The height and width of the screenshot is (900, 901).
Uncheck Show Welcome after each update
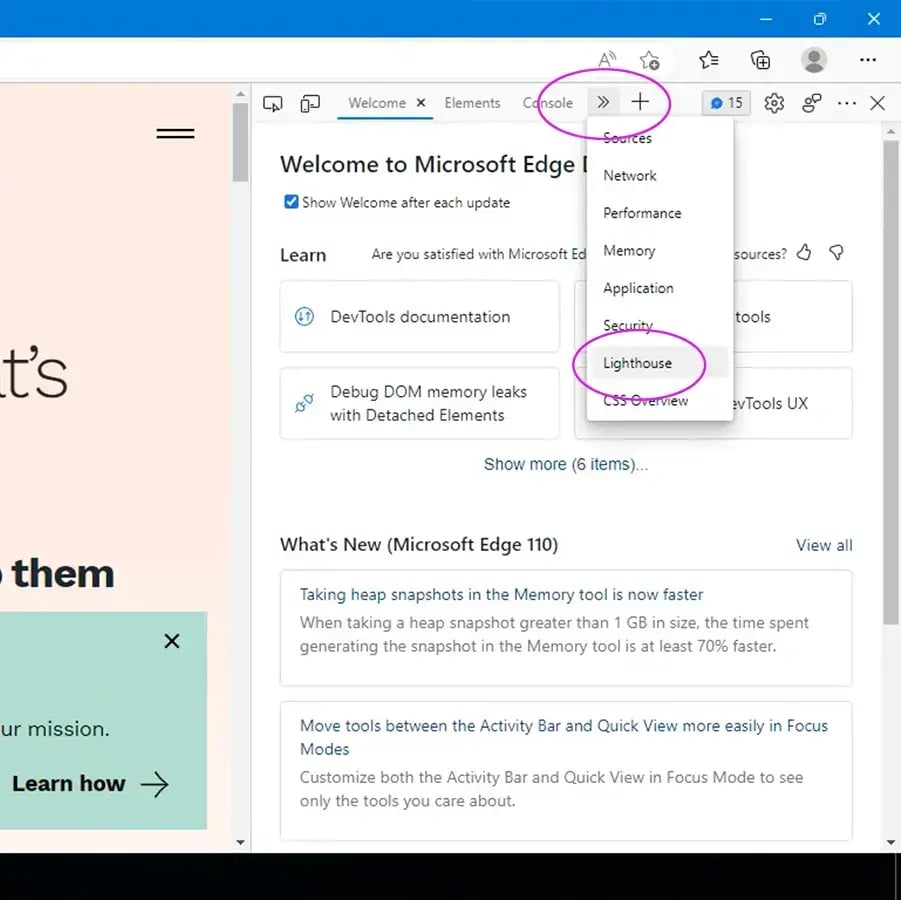point(291,202)
